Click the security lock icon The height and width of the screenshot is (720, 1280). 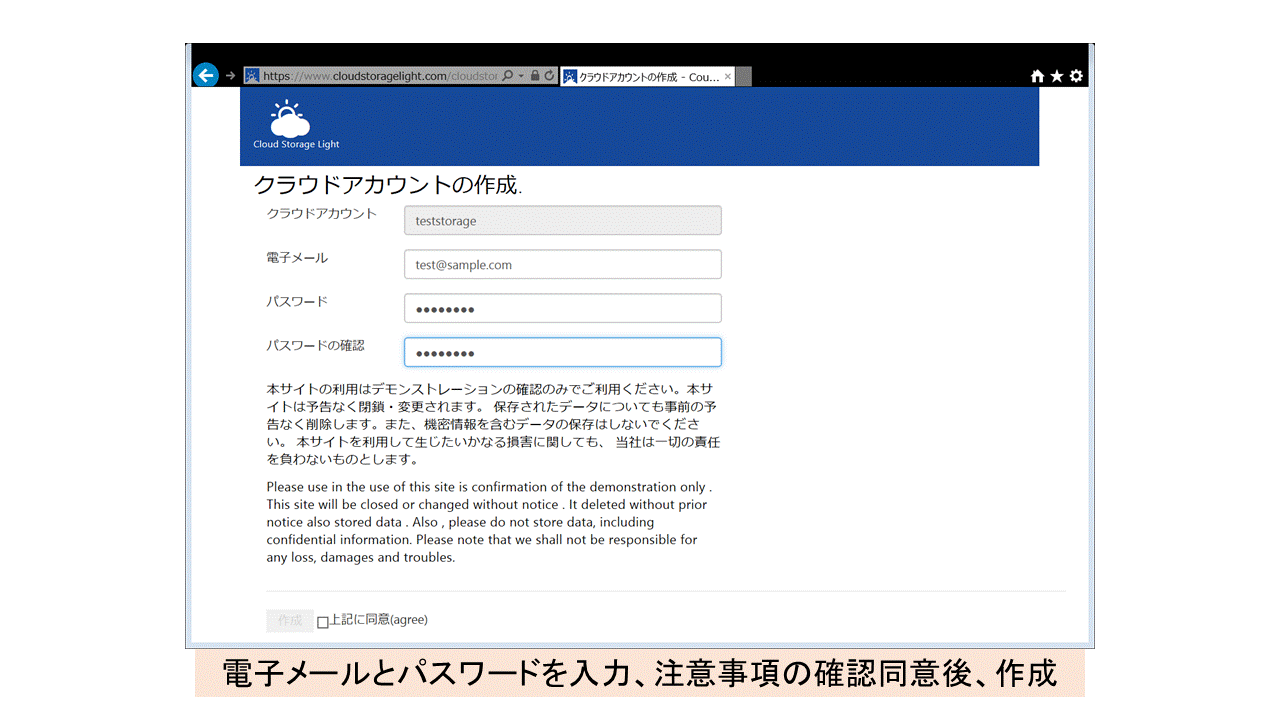click(x=535, y=76)
